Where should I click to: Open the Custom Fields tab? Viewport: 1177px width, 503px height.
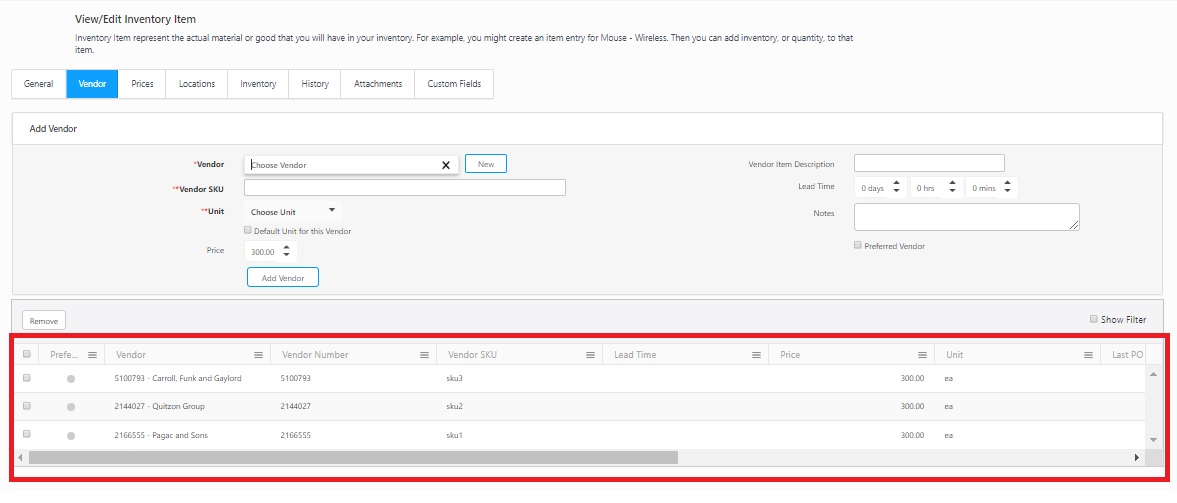tap(454, 84)
